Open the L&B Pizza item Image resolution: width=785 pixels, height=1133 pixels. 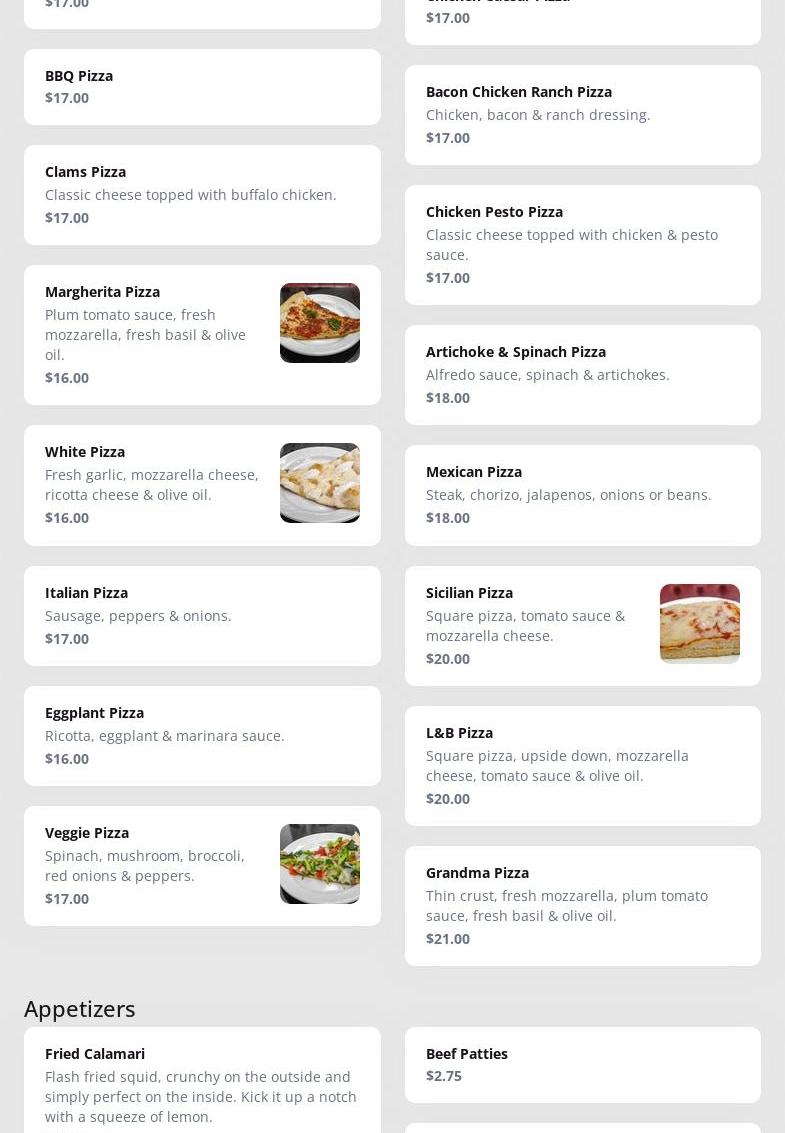pyautogui.click(x=582, y=766)
